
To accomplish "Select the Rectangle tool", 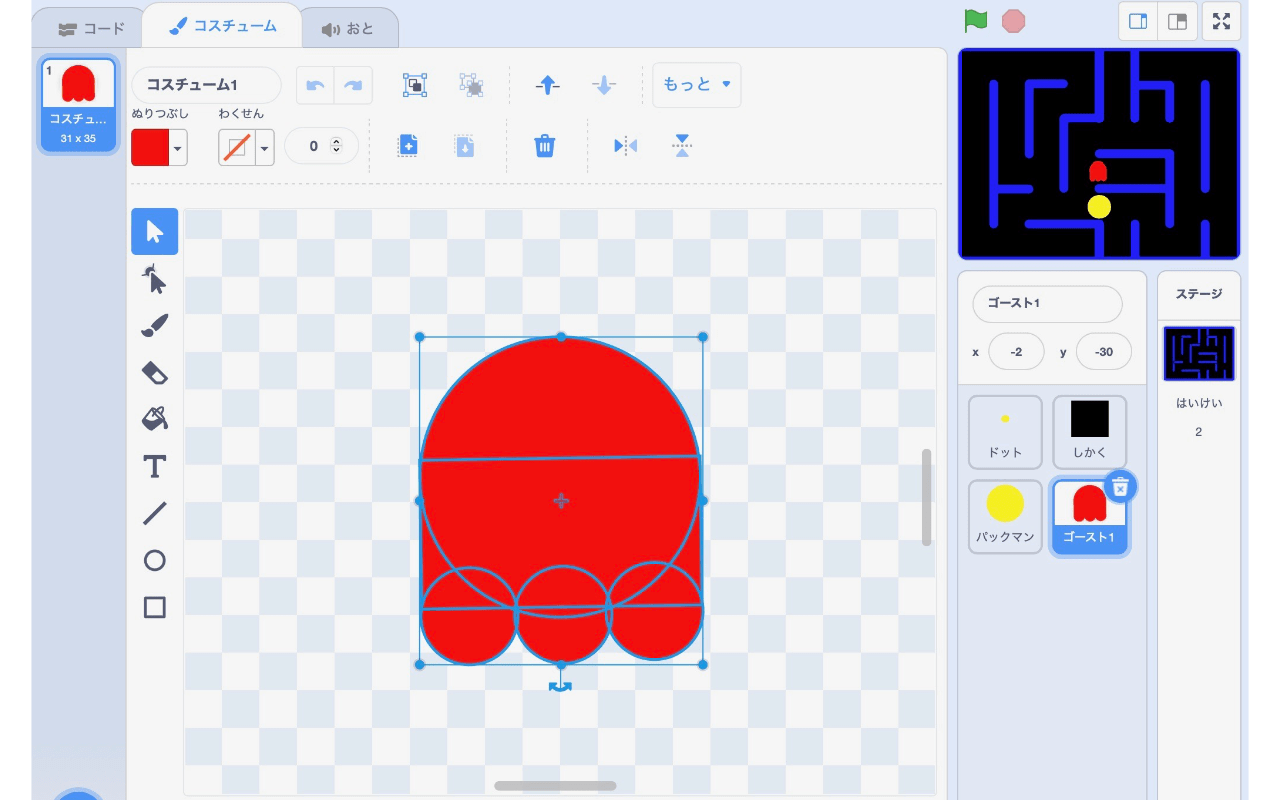I will pos(155,607).
